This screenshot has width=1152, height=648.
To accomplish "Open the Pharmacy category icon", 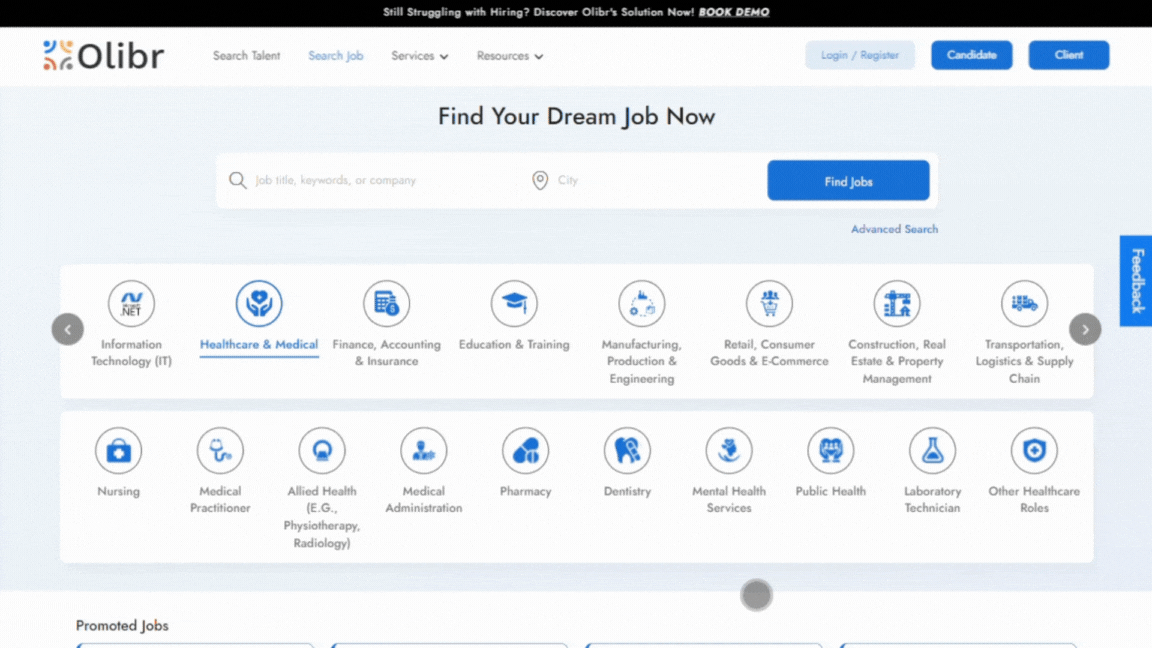I will click(x=525, y=451).
